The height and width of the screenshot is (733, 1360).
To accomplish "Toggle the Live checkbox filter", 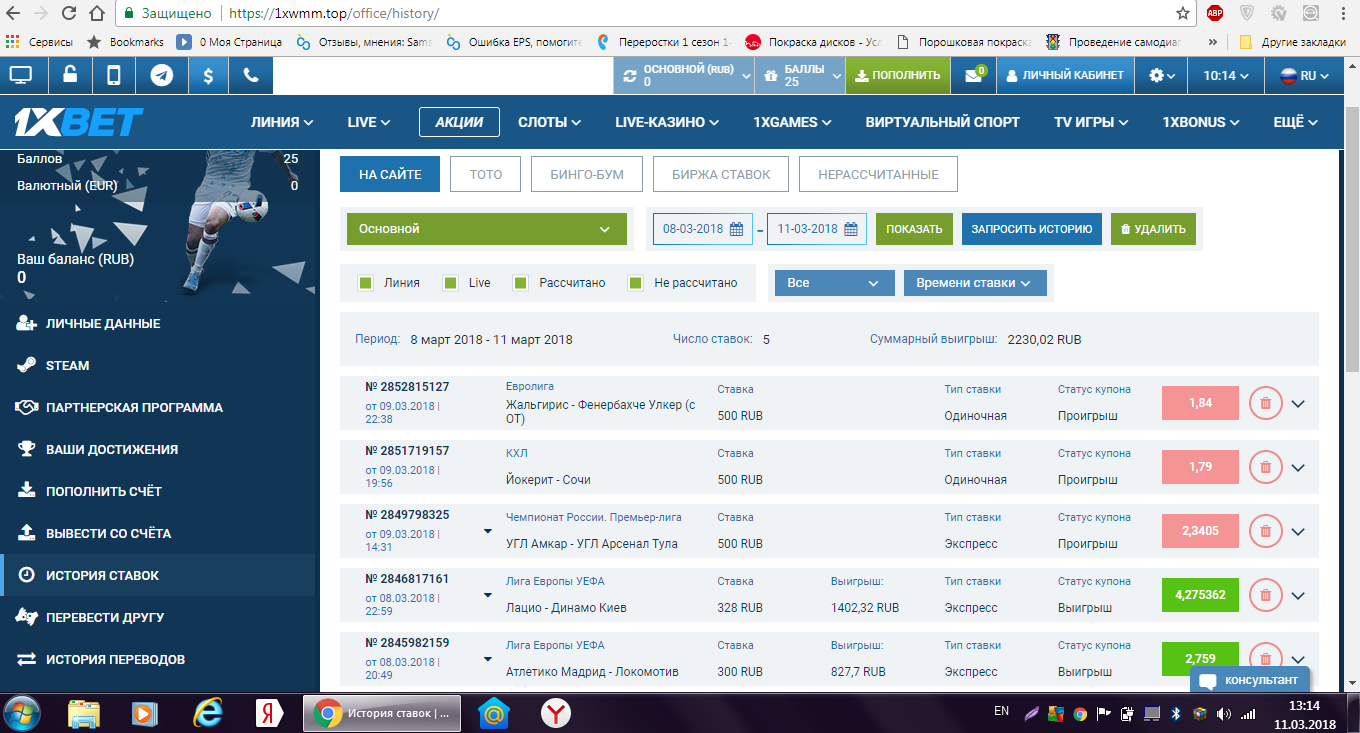I will point(450,283).
